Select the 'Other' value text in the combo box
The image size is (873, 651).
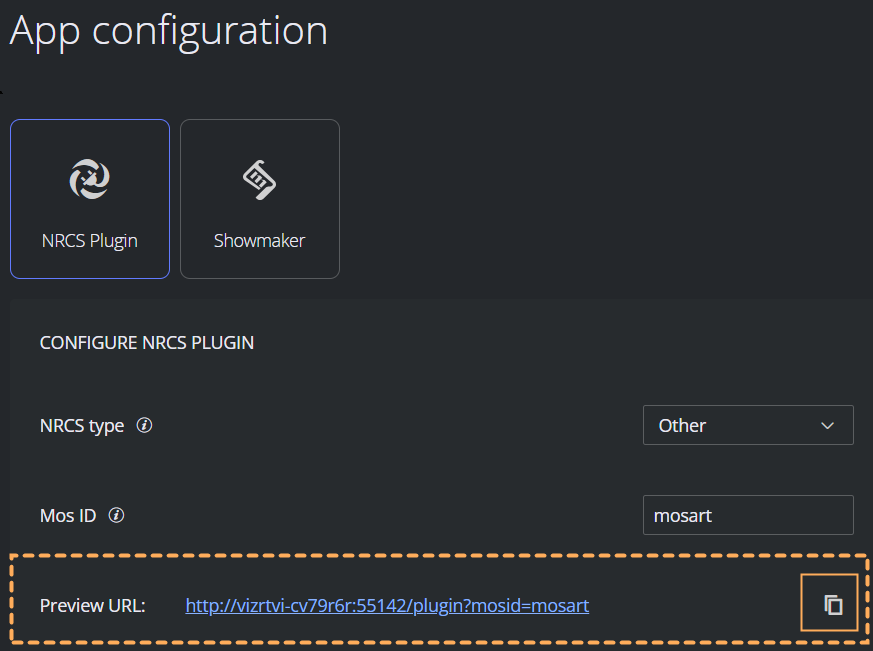[682, 425]
